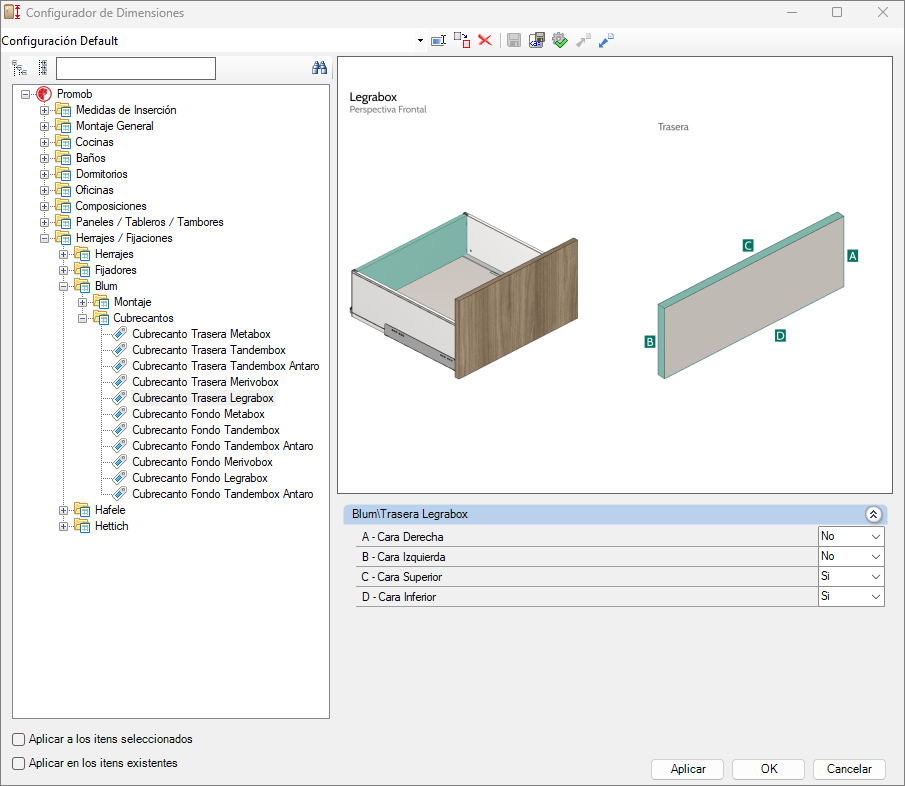Click the red X delete configuration icon
The image size is (905, 786).
click(x=485, y=40)
